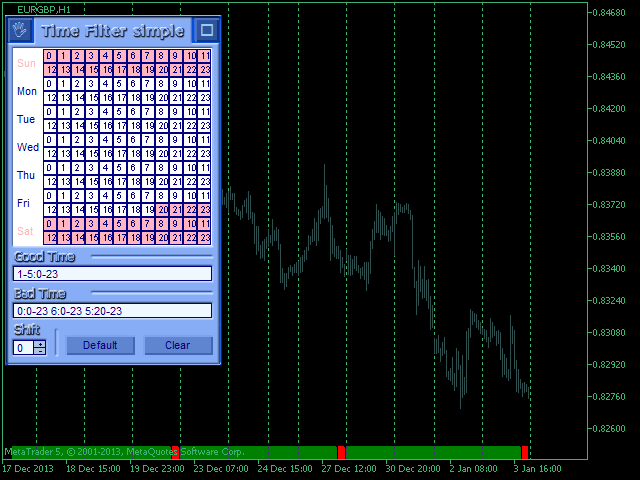640x480 pixels.
Task: Toggle Wednesday hour 12 cell
Action: 50,154
